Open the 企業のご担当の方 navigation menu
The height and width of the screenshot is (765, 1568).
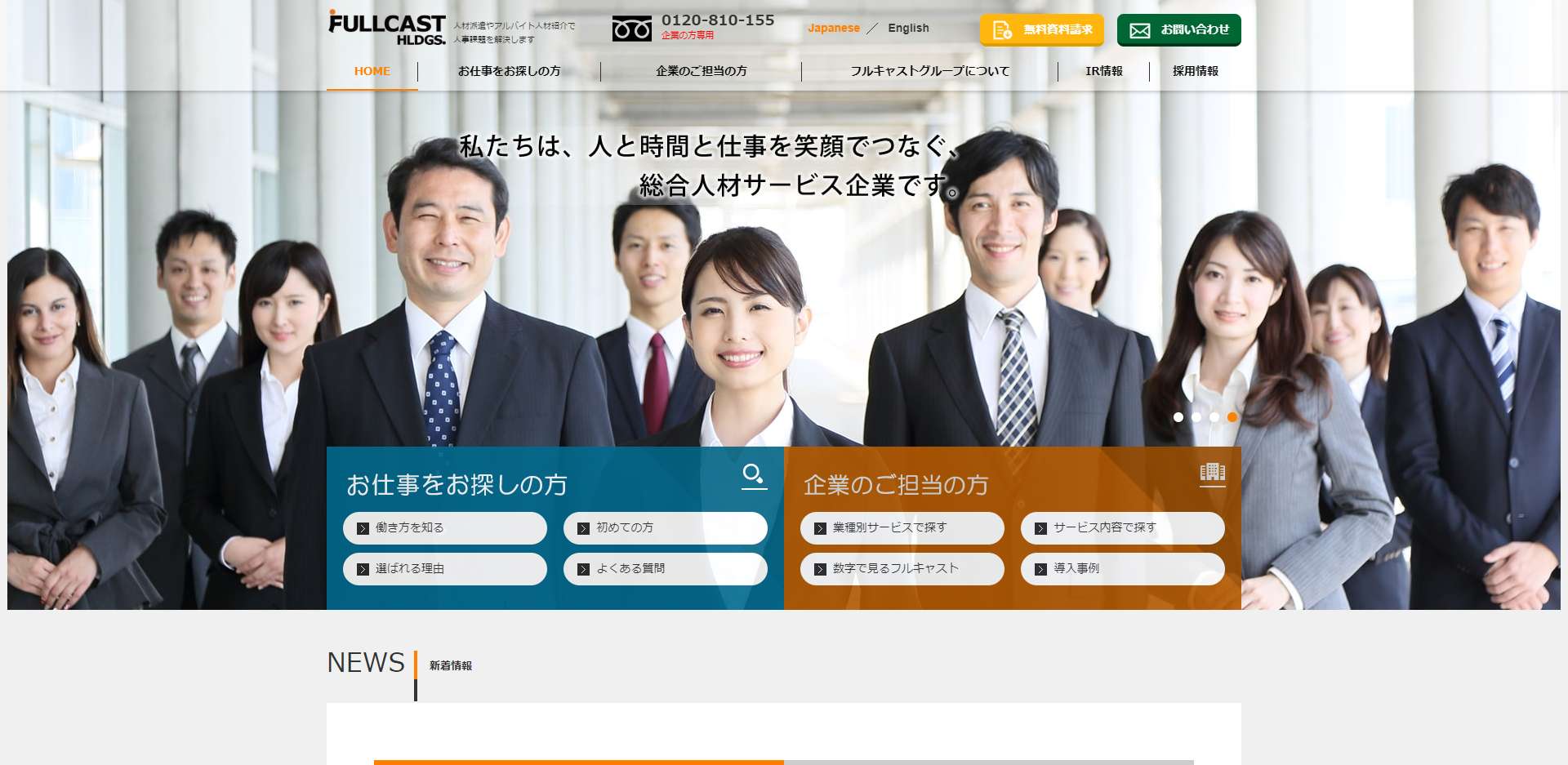(x=701, y=71)
